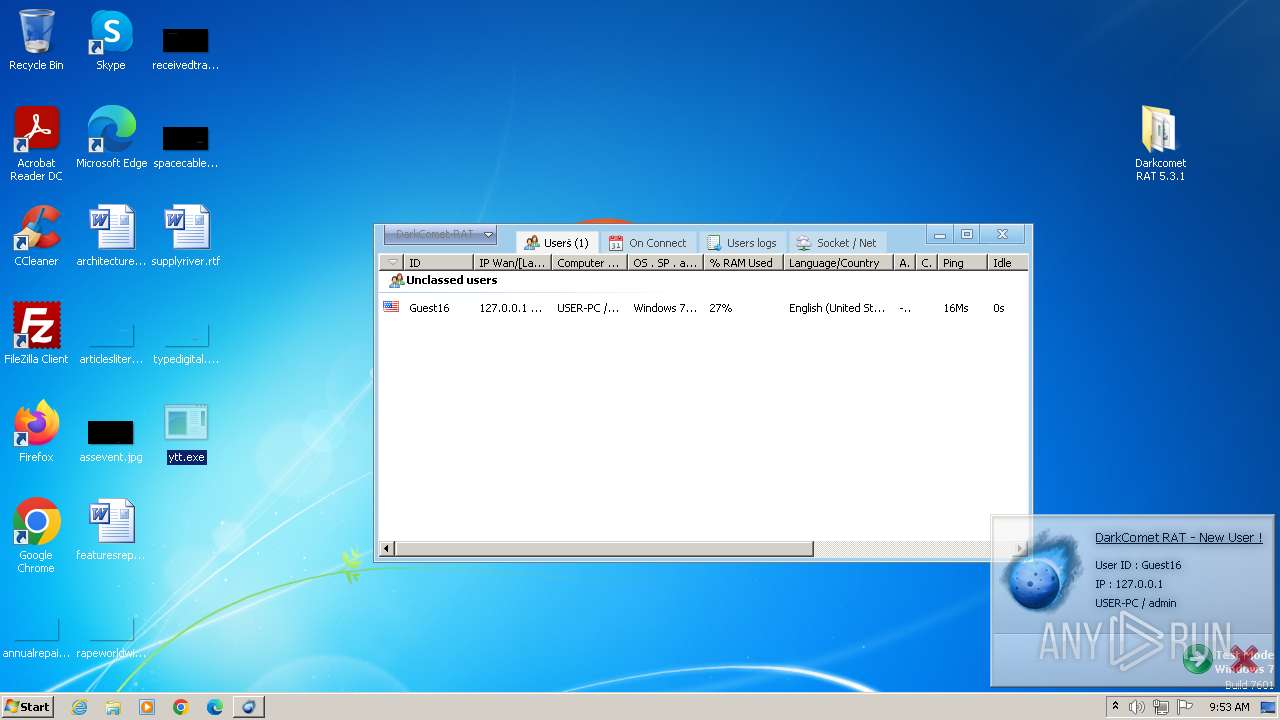Select the ytt.exe desktop file
The image size is (1280, 720).
click(x=186, y=433)
